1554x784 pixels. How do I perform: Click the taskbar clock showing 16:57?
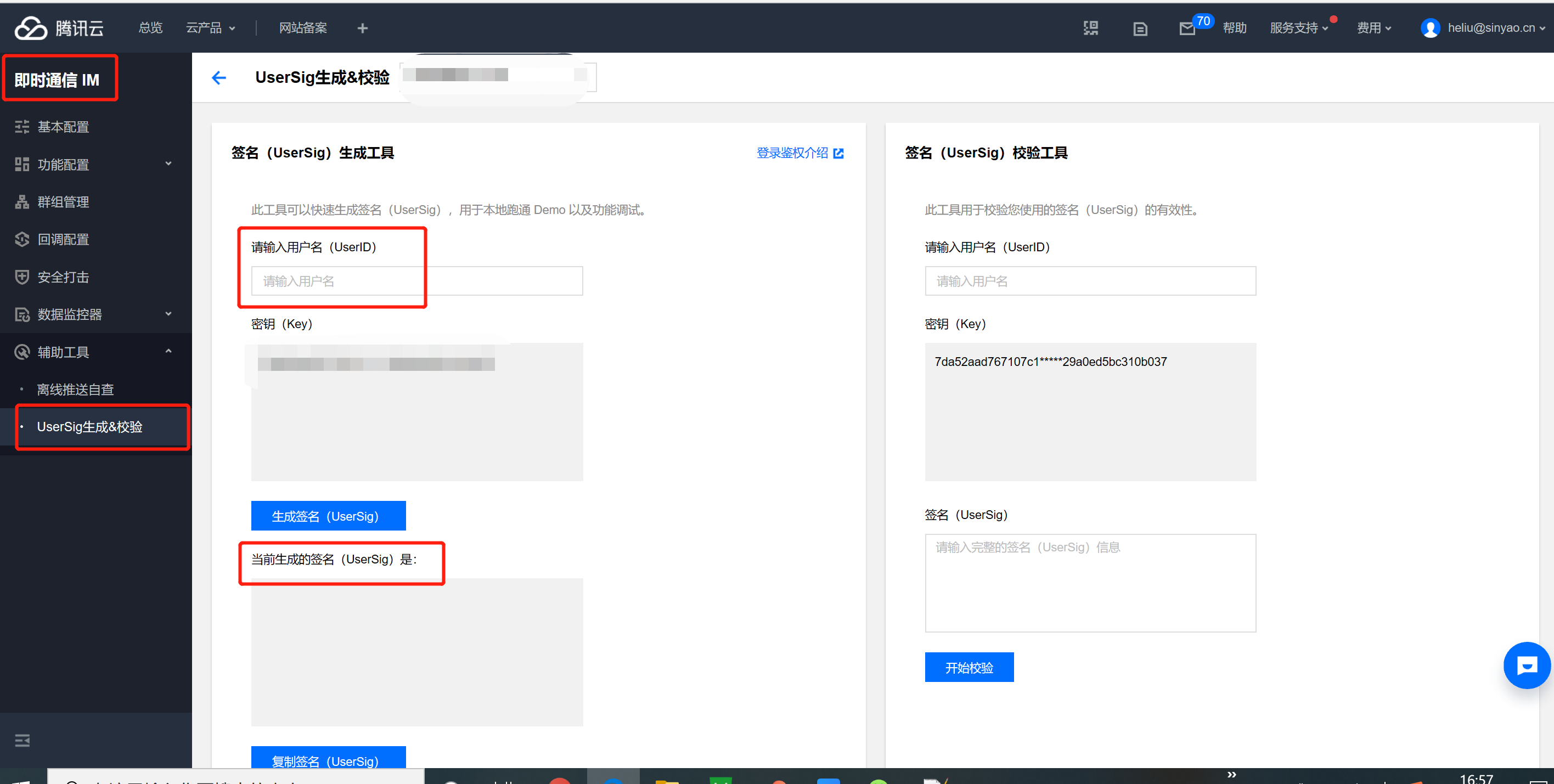(x=1476, y=778)
